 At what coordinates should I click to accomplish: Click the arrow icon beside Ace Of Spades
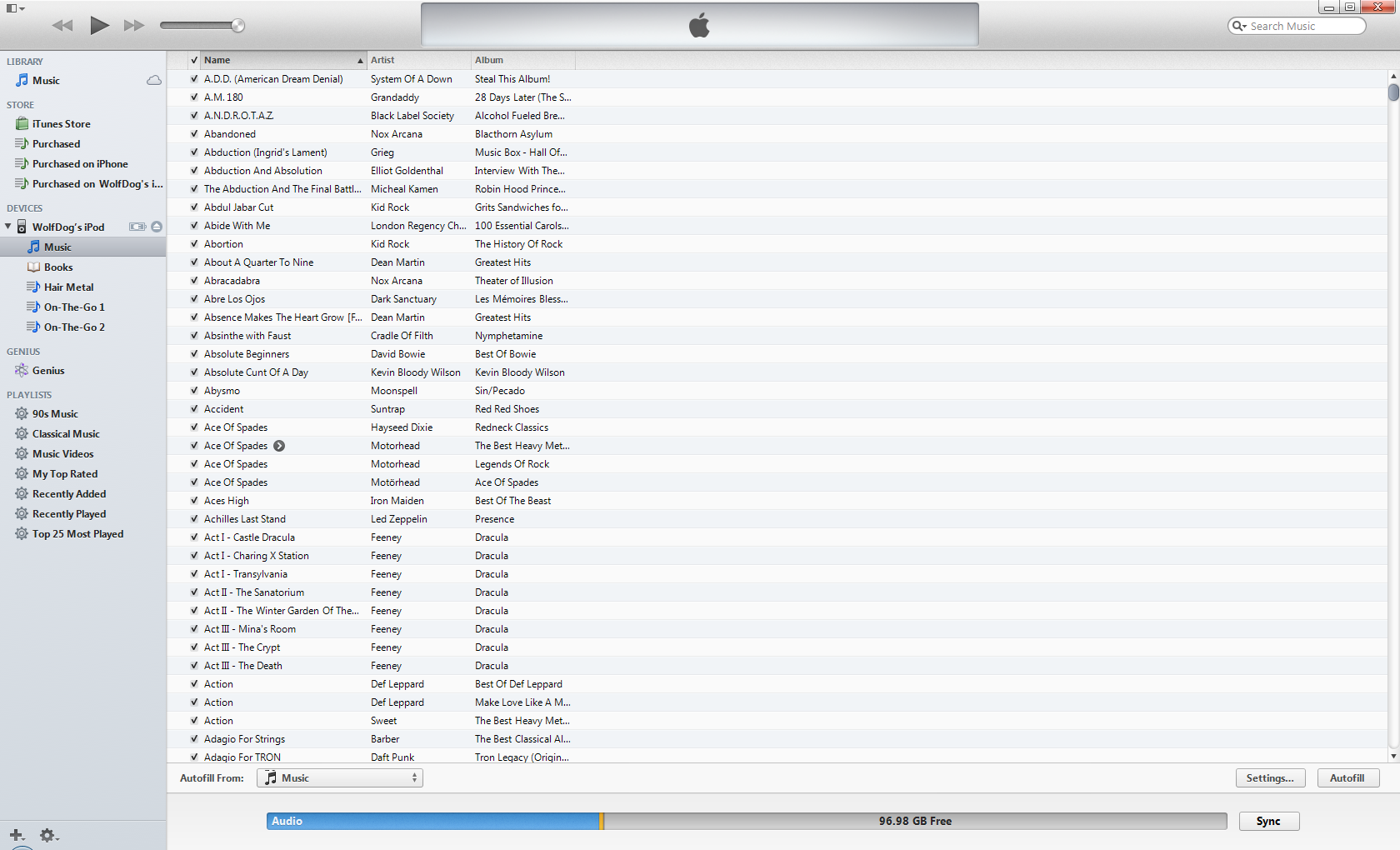pos(279,446)
